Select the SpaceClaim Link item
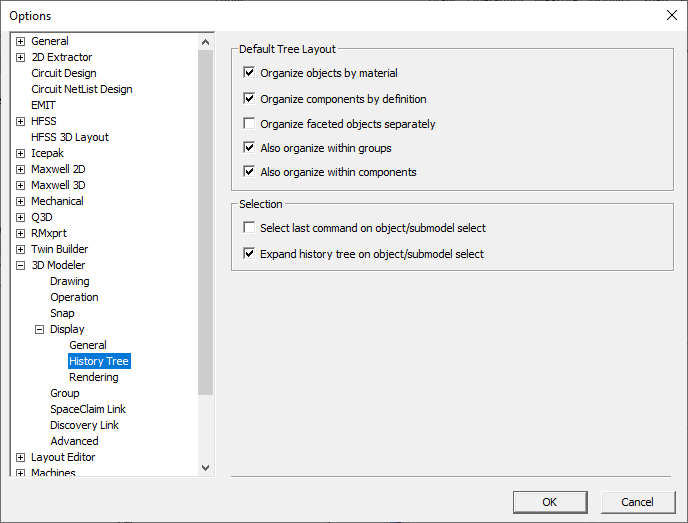Image resolution: width=688 pixels, height=523 pixels. pos(88,409)
